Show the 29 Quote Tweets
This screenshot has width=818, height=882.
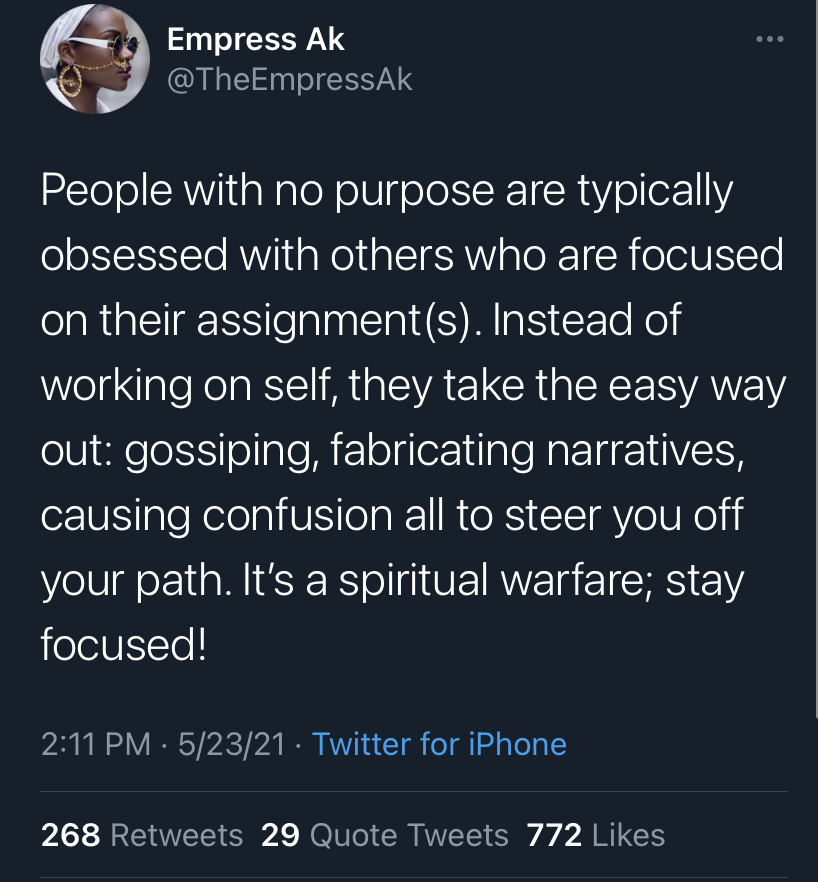click(x=384, y=834)
